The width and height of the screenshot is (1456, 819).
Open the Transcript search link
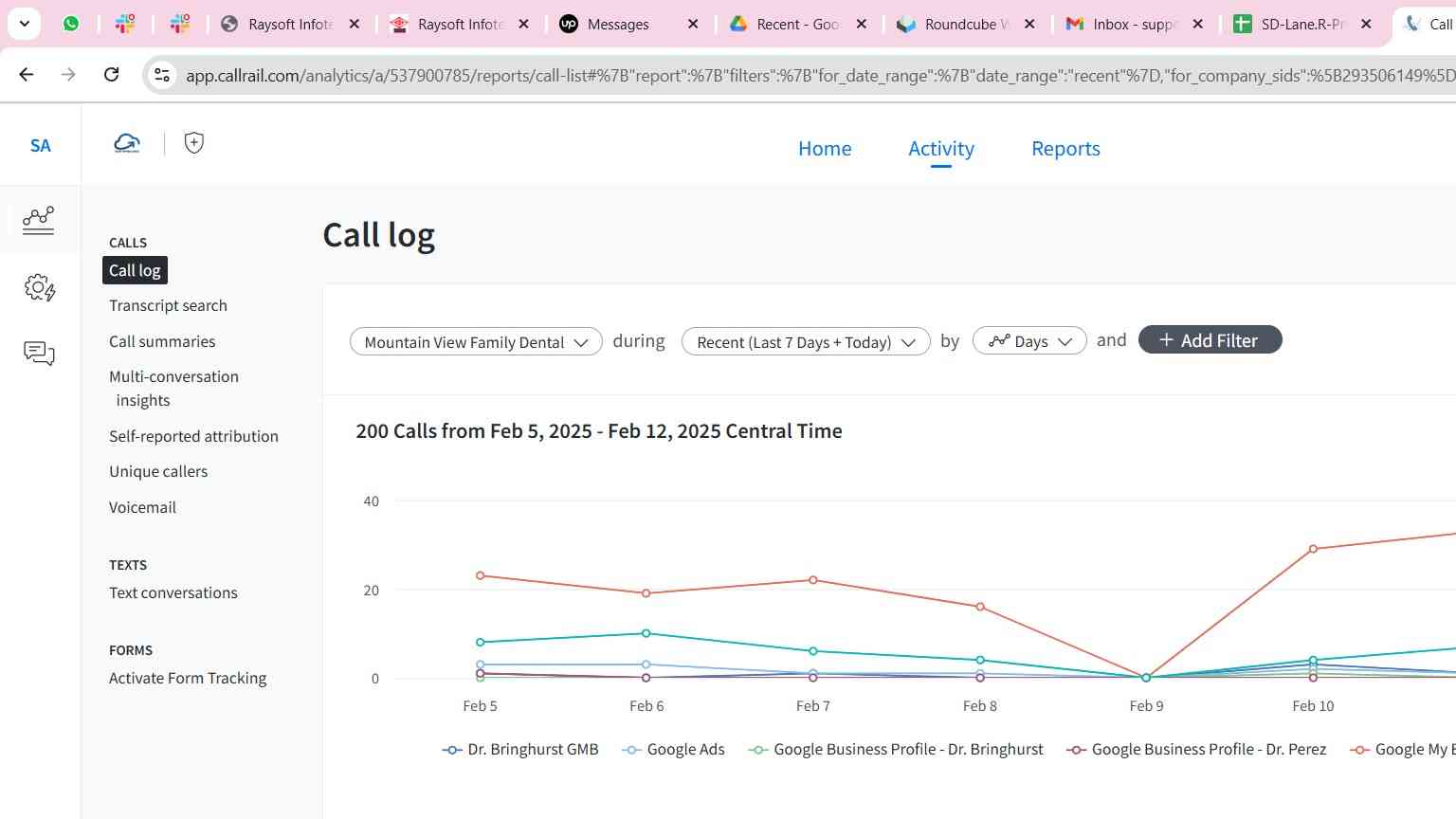pos(168,305)
